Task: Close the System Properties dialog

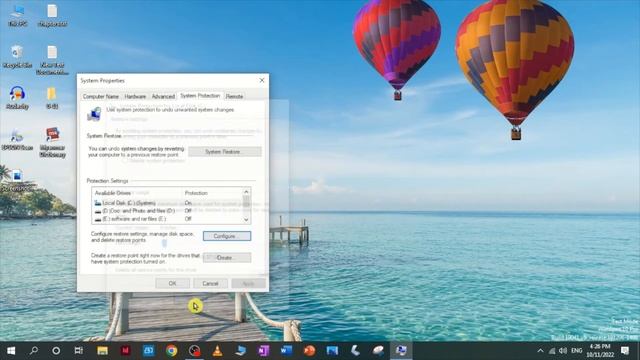Action: [262, 80]
